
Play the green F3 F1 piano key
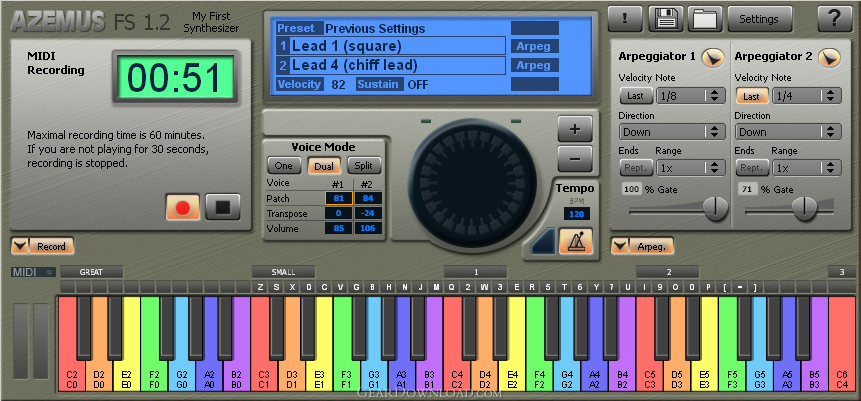(x=346, y=374)
